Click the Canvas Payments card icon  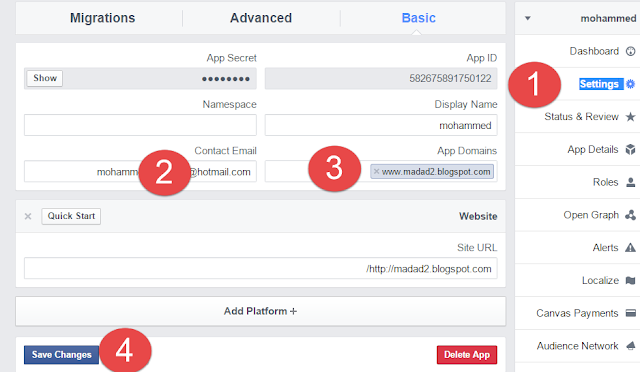(631, 313)
